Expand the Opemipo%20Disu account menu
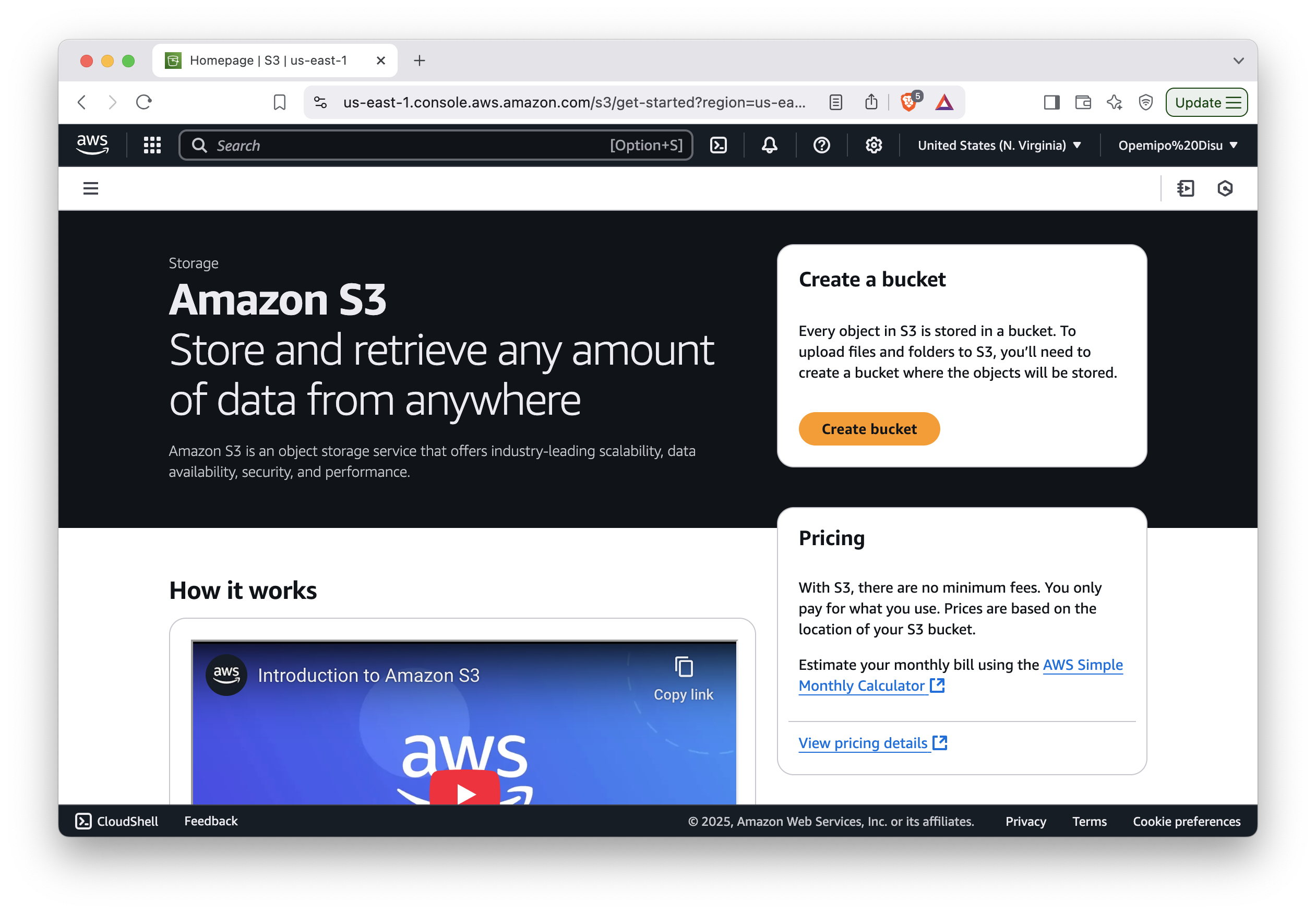 pyautogui.click(x=1177, y=146)
